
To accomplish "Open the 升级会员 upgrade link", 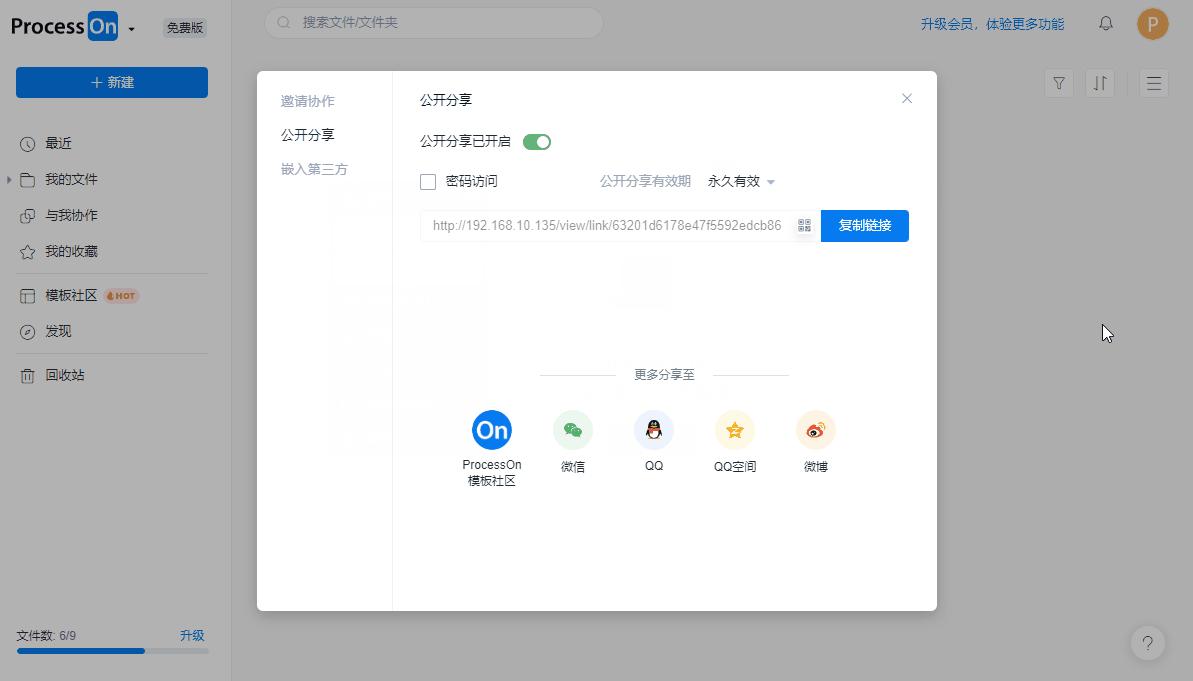I will 992,23.
